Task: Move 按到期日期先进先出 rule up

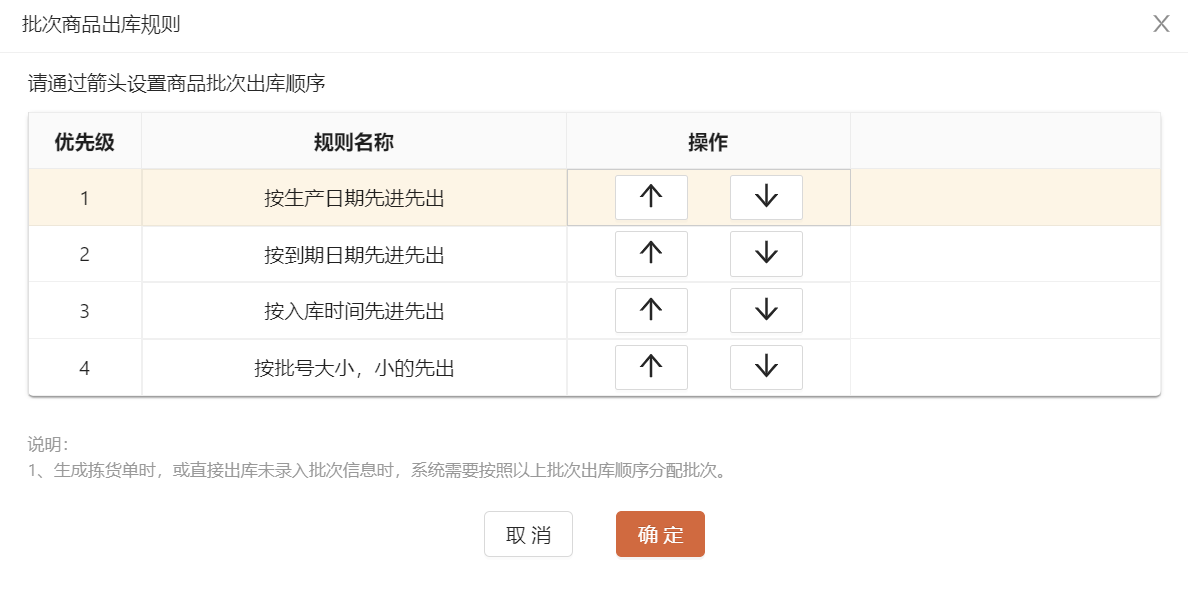Action: click(x=651, y=254)
